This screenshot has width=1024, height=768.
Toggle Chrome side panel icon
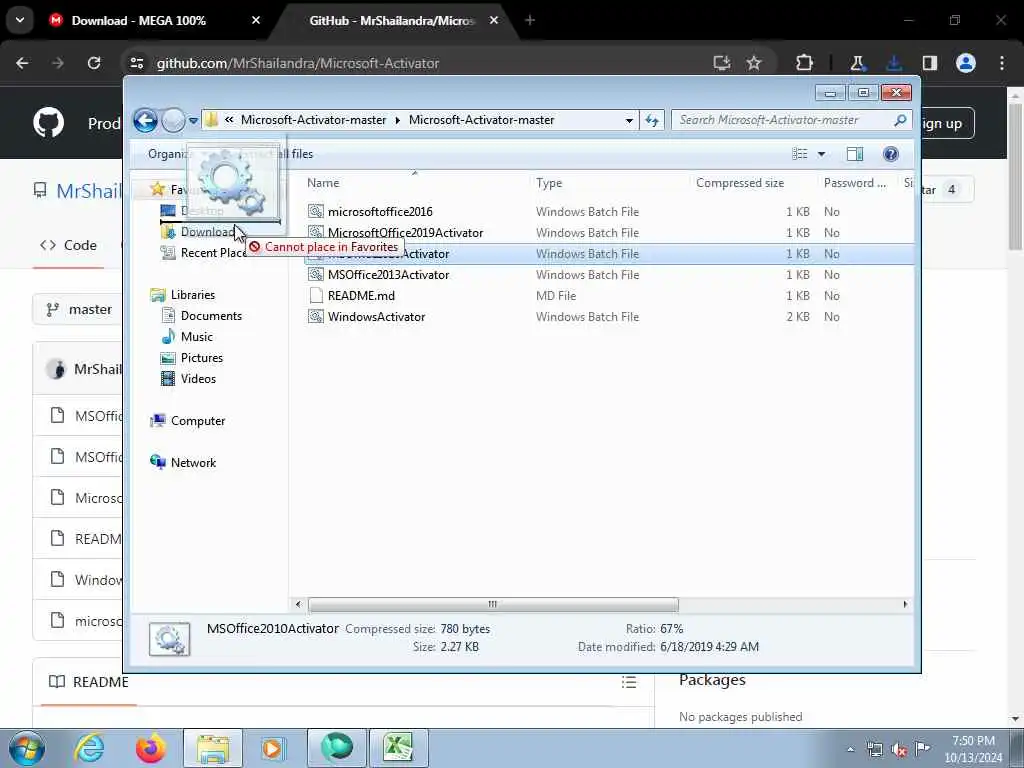point(930,63)
